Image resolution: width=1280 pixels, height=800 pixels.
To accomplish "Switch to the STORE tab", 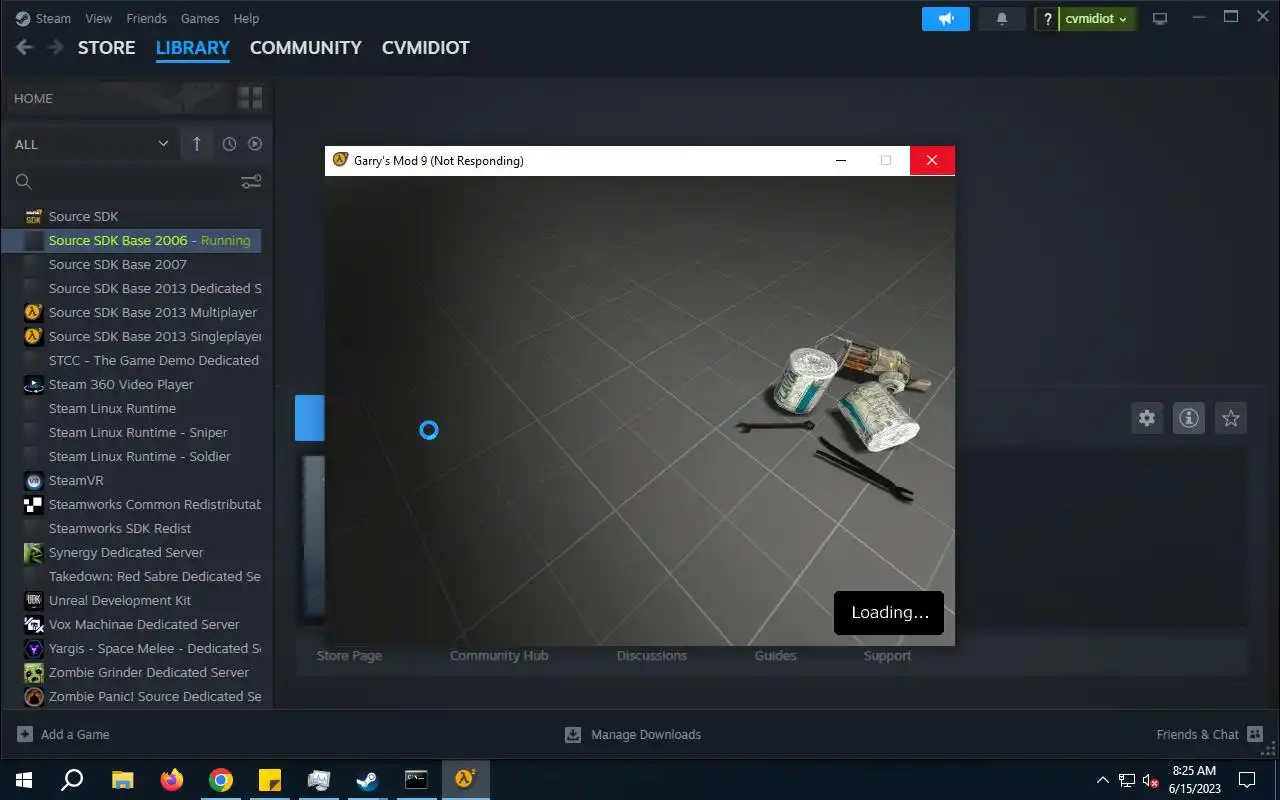I will point(107,47).
